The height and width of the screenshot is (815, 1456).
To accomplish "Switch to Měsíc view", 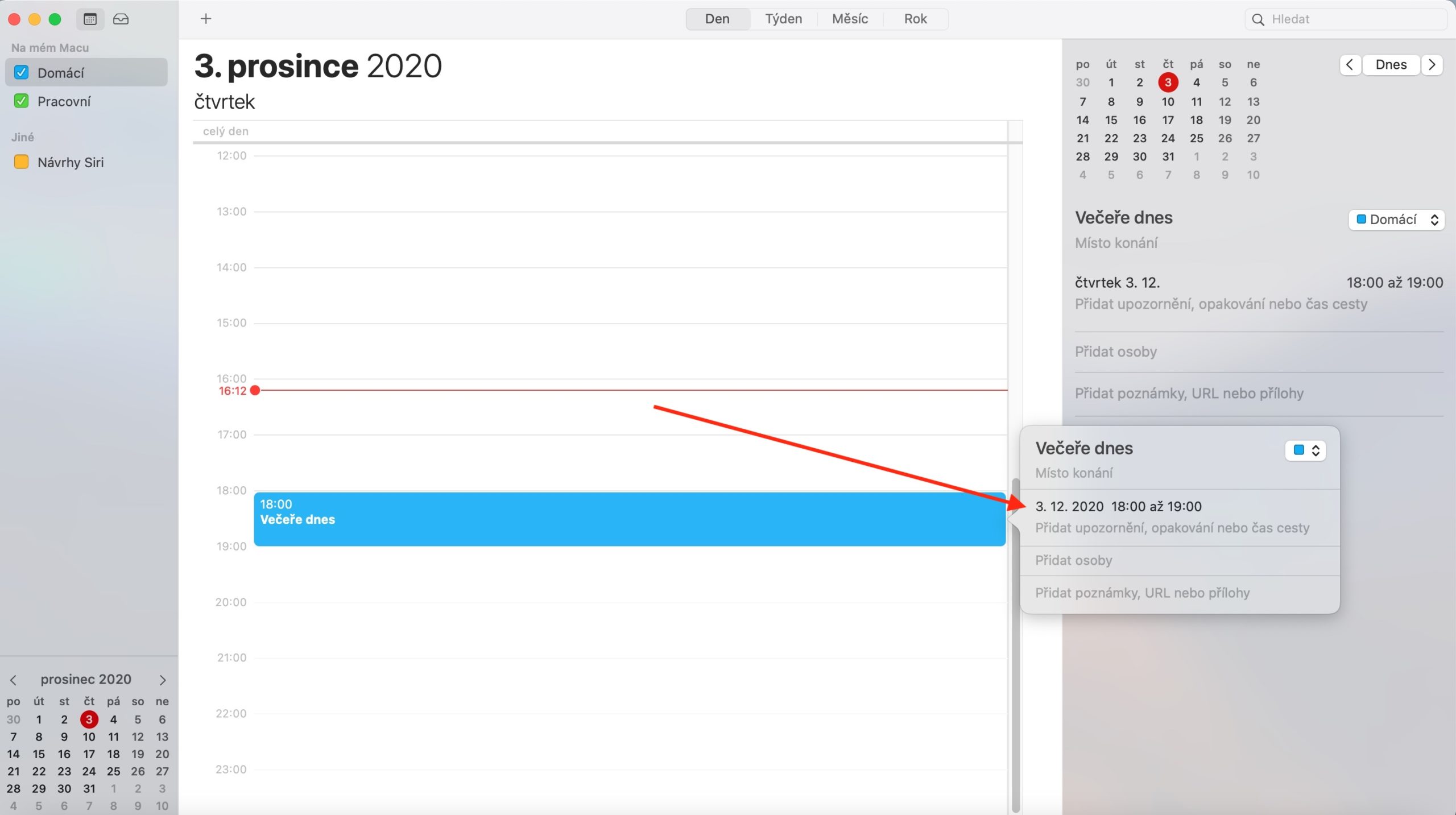I will (850, 19).
